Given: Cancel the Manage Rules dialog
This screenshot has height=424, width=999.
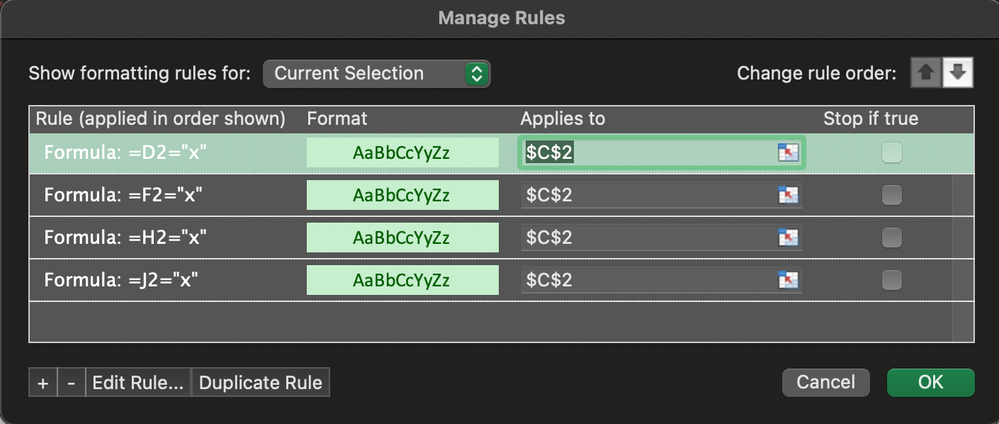Looking at the screenshot, I should coord(826,382).
